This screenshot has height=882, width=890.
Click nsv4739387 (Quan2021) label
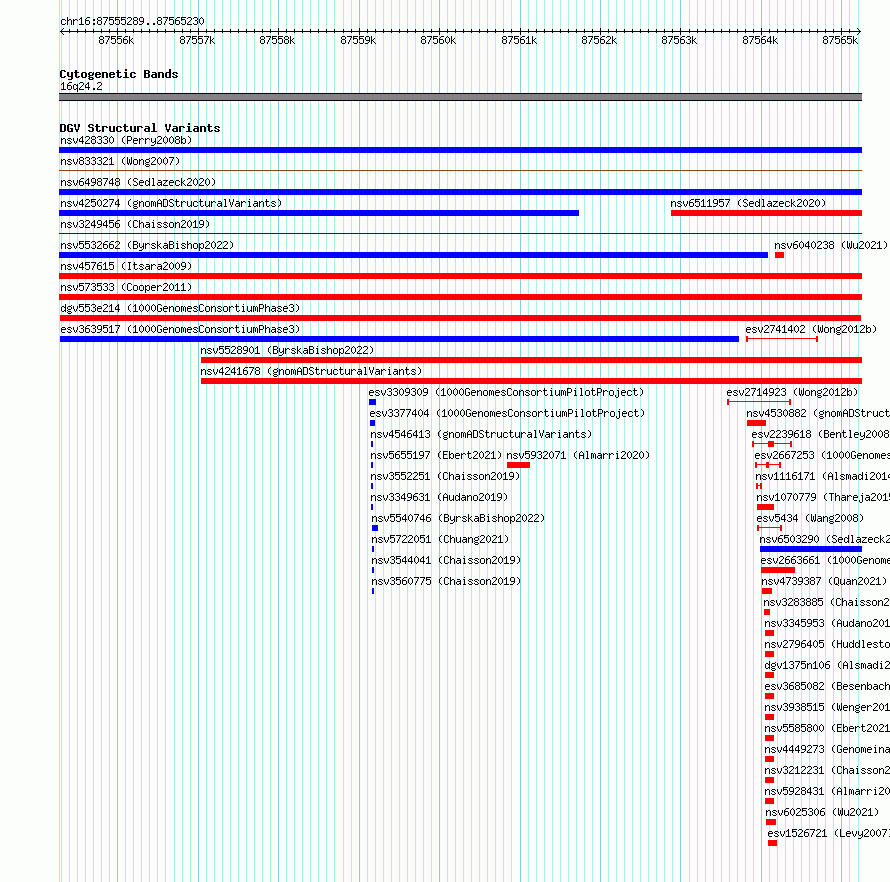(x=824, y=581)
